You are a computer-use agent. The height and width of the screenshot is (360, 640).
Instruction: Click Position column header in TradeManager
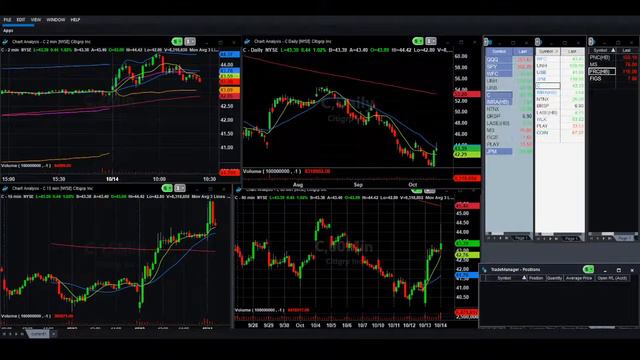(x=536, y=278)
